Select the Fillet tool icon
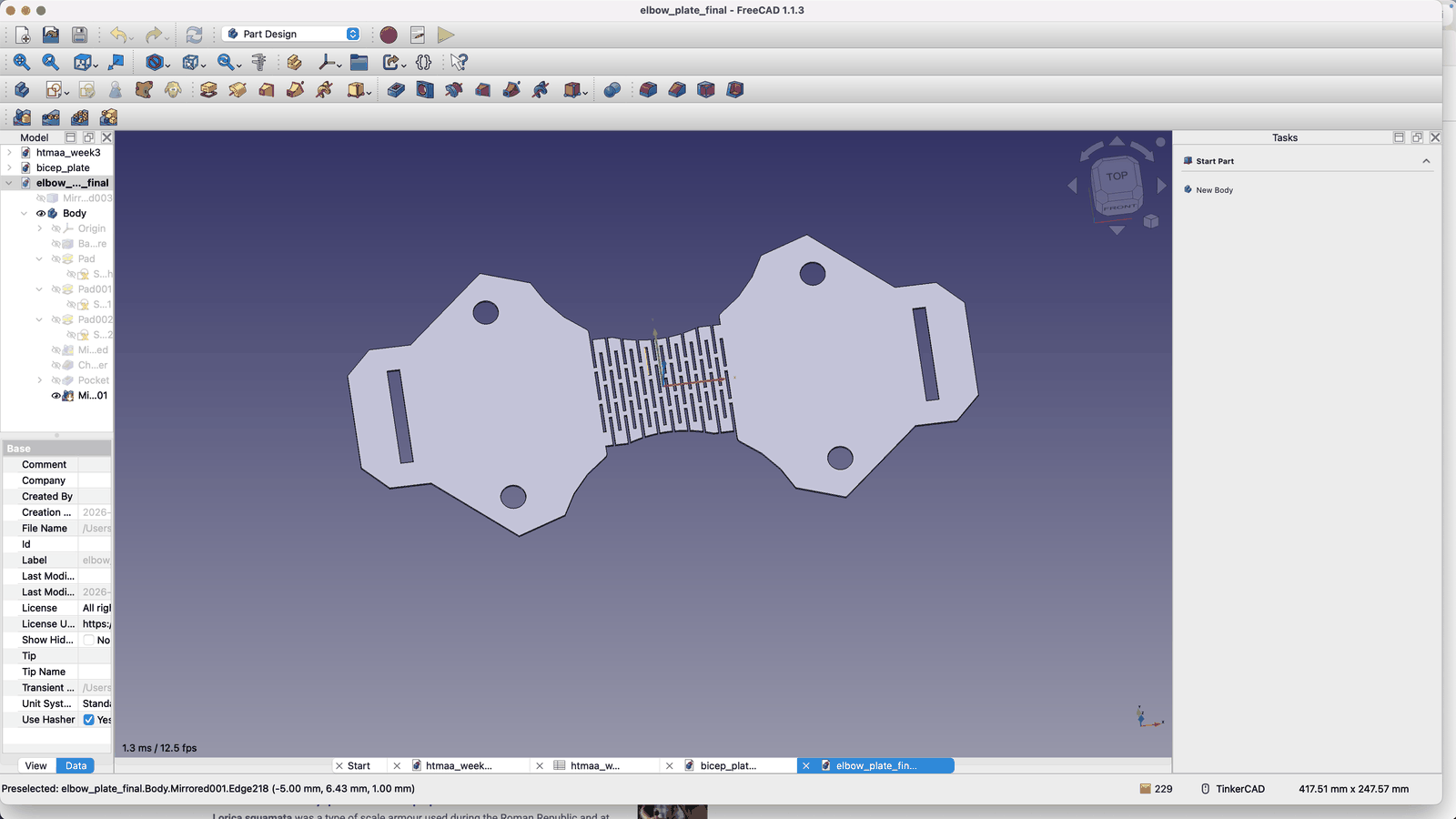The height and width of the screenshot is (819, 1456). pyautogui.click(x=648, y=89)
